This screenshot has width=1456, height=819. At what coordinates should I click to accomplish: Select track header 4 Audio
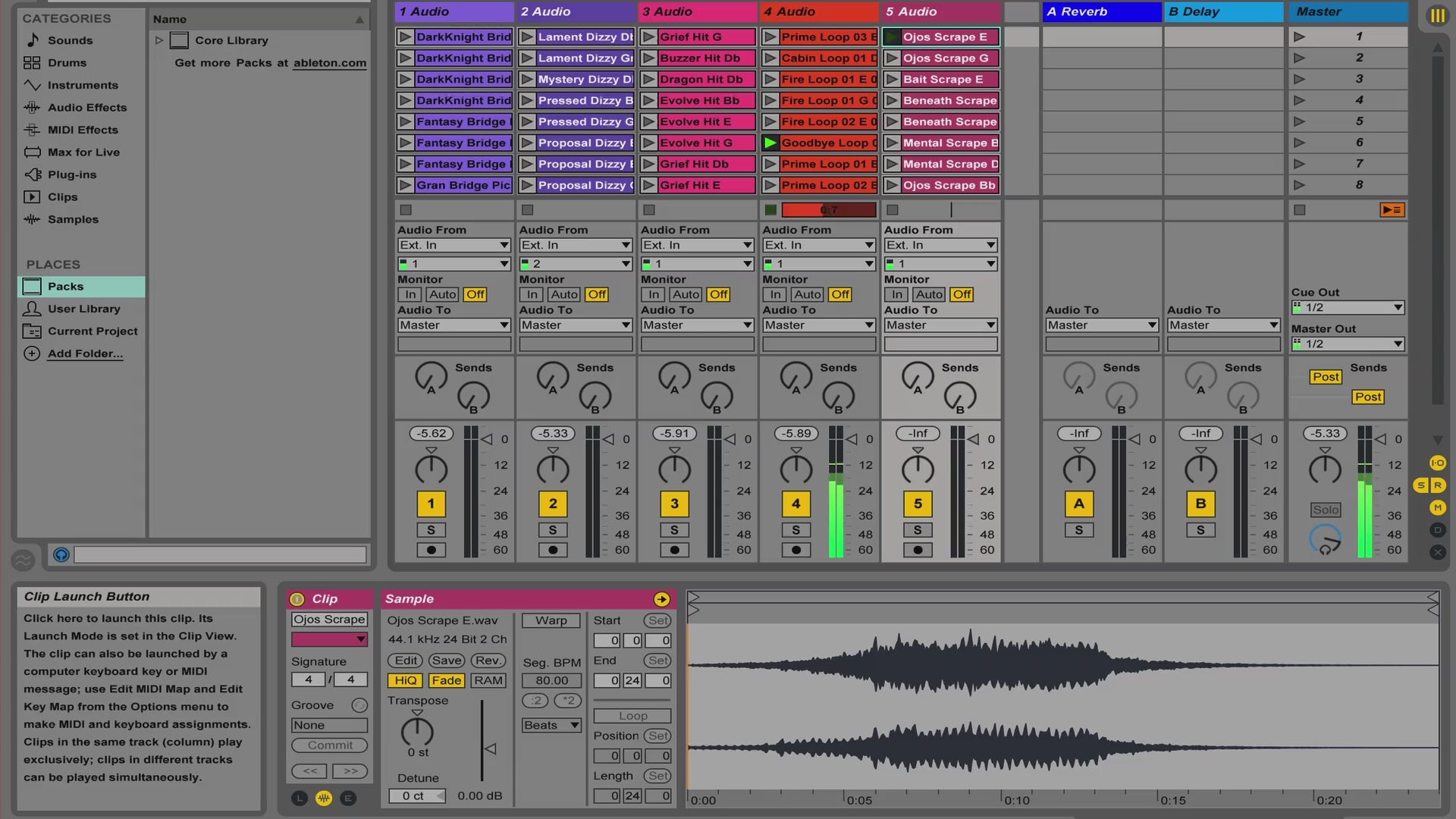tap(819, 11)
